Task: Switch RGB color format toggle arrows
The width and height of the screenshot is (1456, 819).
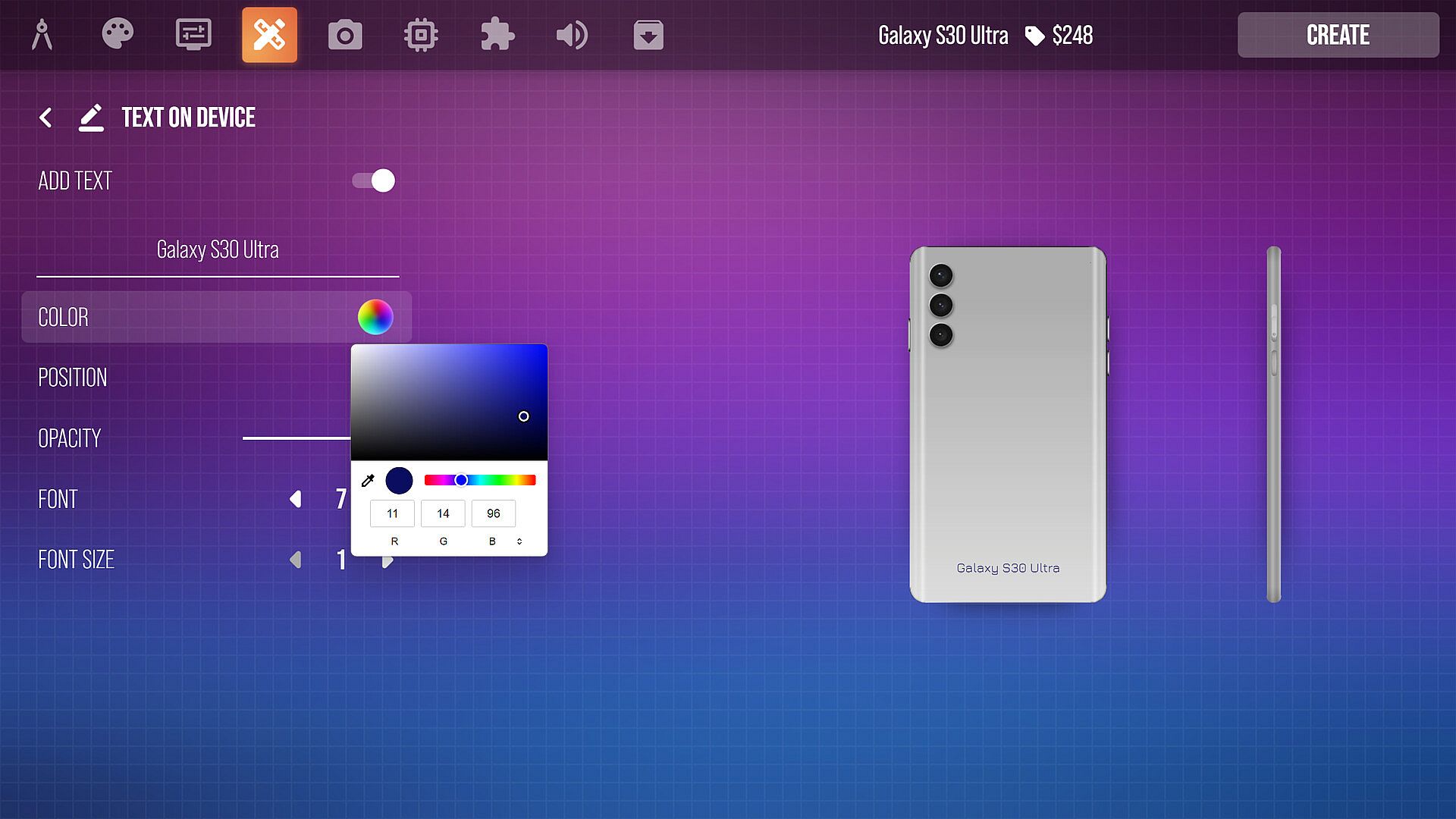Action: point(519,541)
